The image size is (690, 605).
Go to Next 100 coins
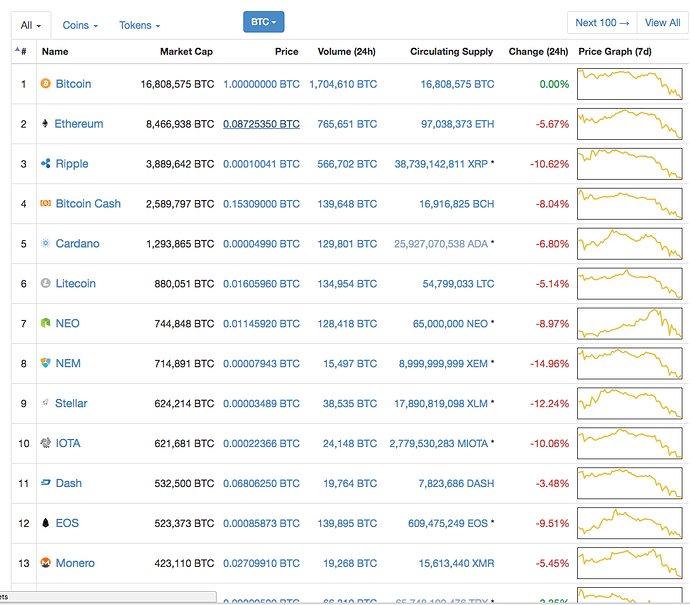(x=602, y=22)
